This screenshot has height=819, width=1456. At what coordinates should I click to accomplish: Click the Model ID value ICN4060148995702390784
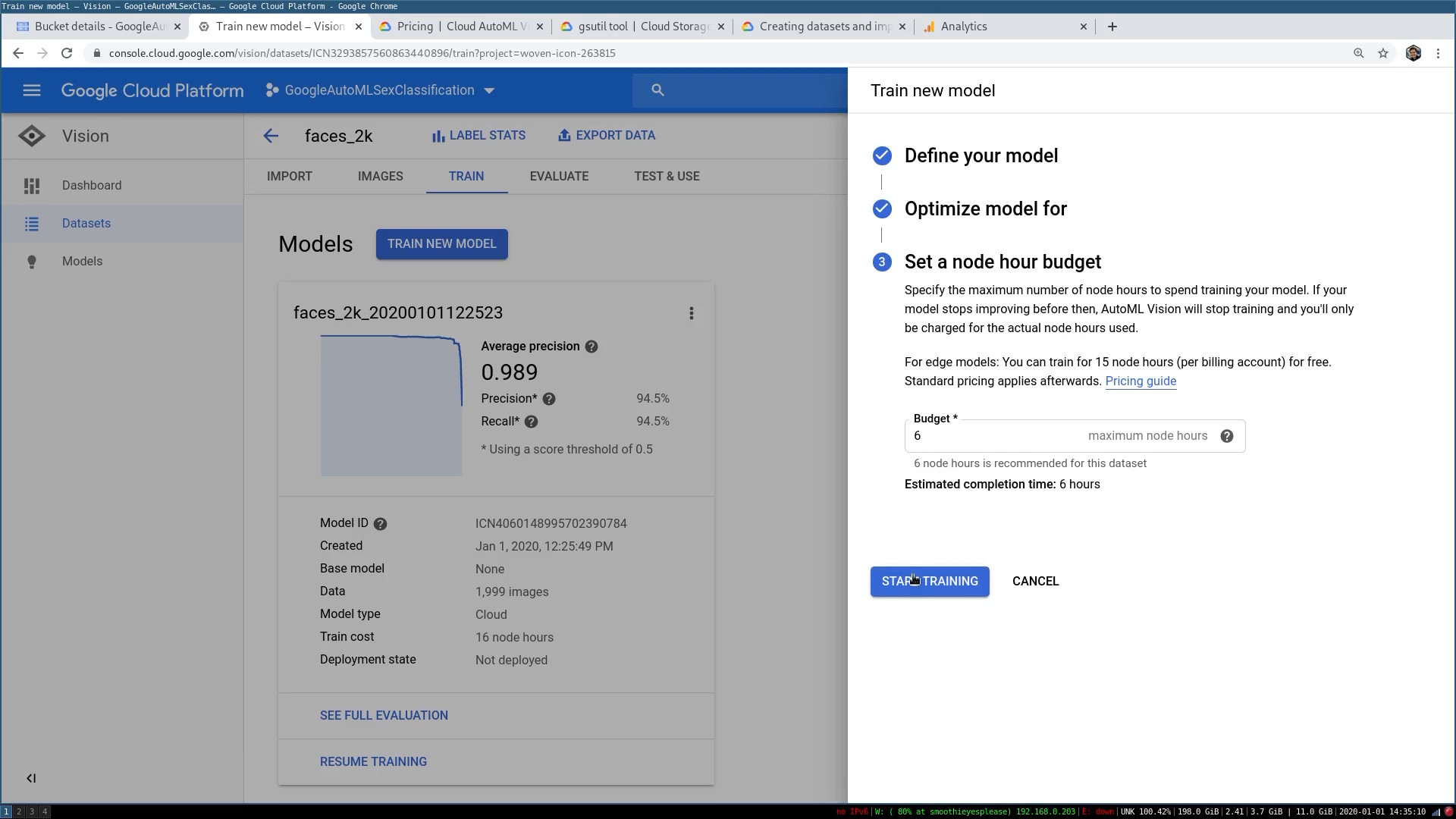point(551,524)
